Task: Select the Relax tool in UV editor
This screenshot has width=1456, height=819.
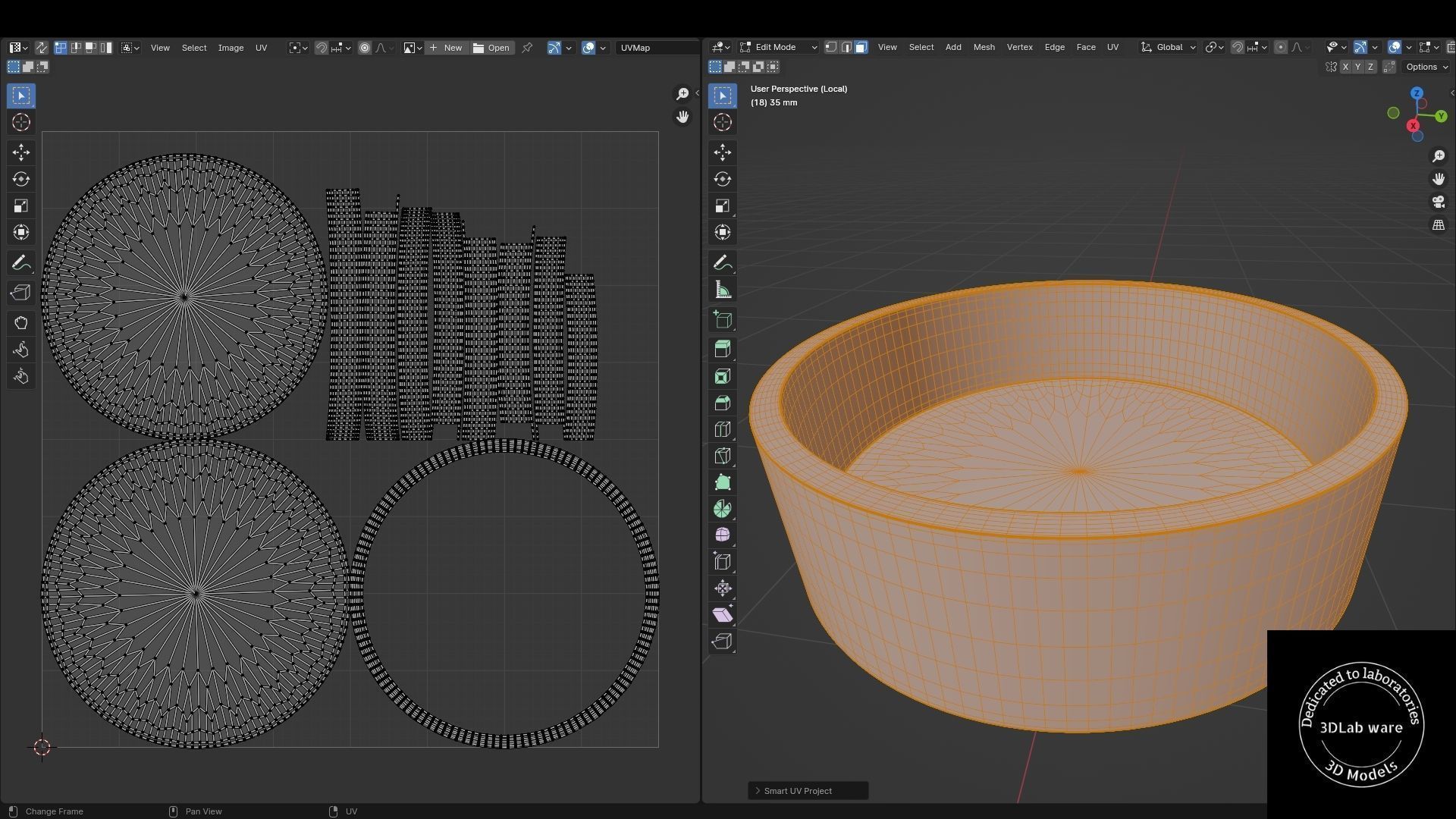Action: tap(20, 350)
